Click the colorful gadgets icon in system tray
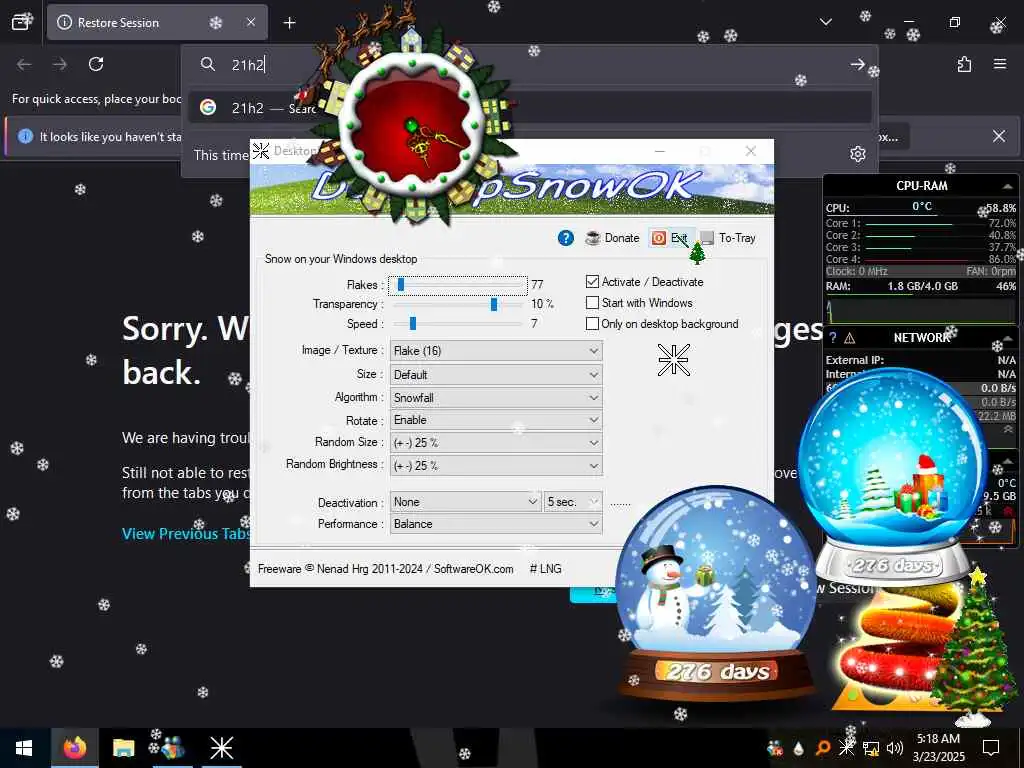Viewport: 1024px width, 768px height. [x=775, y=748]
